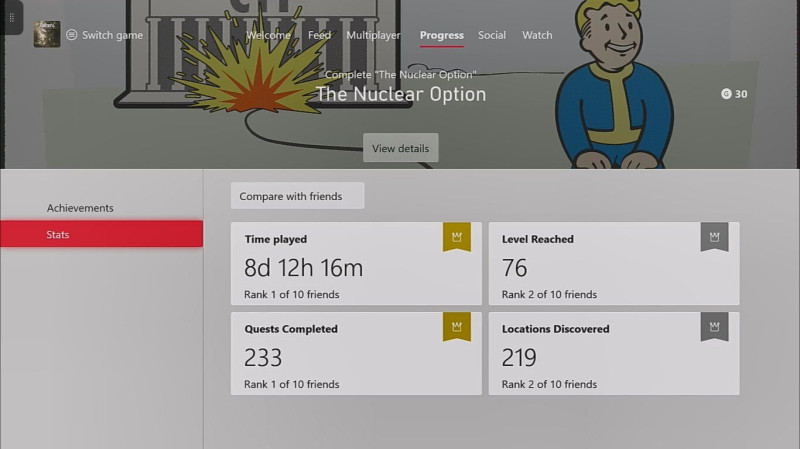The width and height of the screenshot is (800, 449).
Task: Click the Gamerscore G icon
Action: point(726,94)
